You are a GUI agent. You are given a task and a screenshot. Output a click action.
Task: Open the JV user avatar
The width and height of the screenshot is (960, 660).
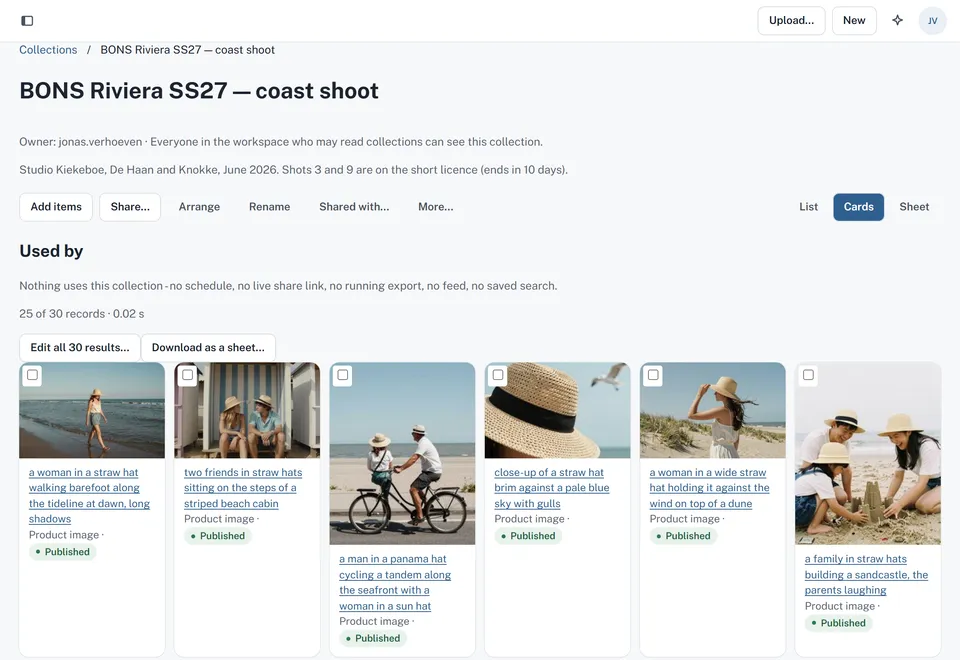(x=932, y=21)
